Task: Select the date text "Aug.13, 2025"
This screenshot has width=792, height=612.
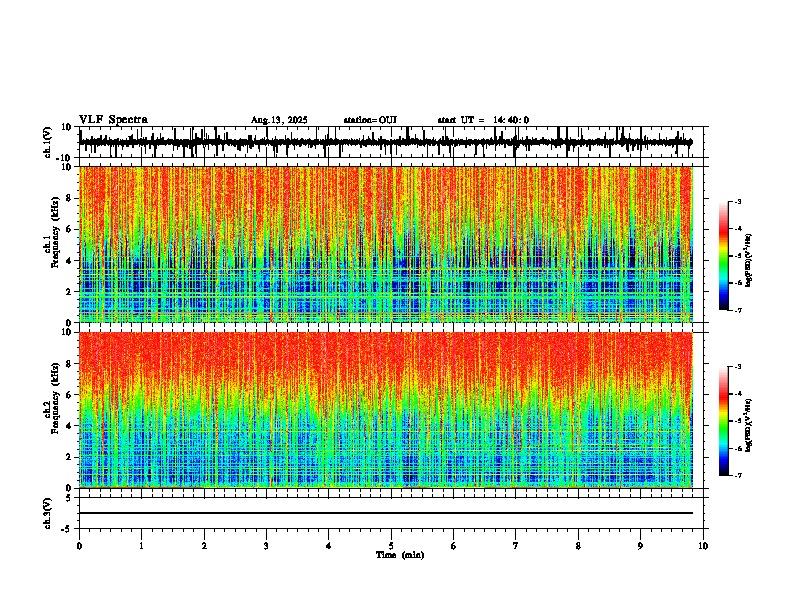Action: tap(279, 120)
